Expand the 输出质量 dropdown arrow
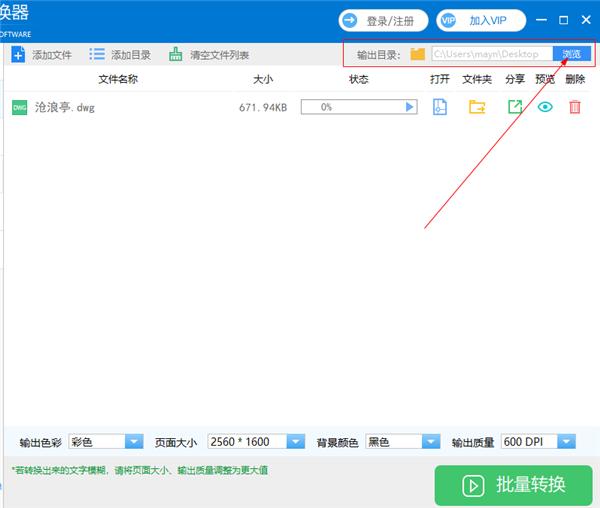Image resolution: width=600 pixels, height=508 pixels. click(x=566, y=441)
